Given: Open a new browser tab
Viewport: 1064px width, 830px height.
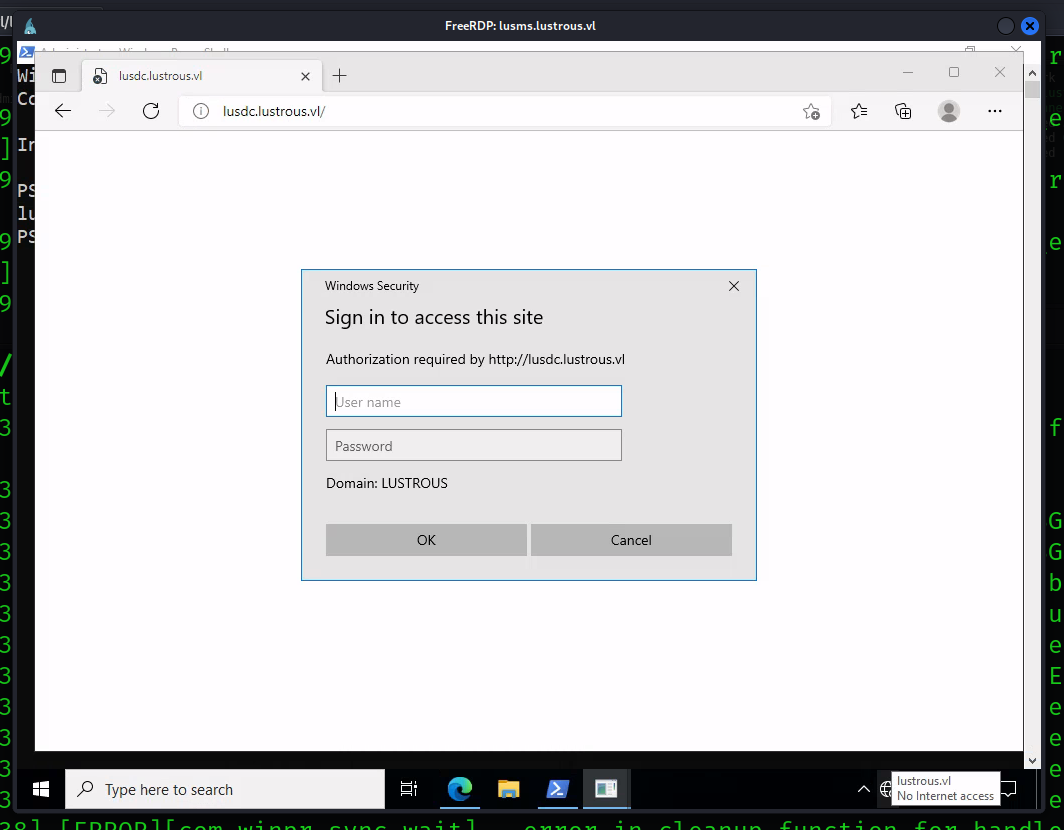Looking at the screenshot, I should point(340,76).
